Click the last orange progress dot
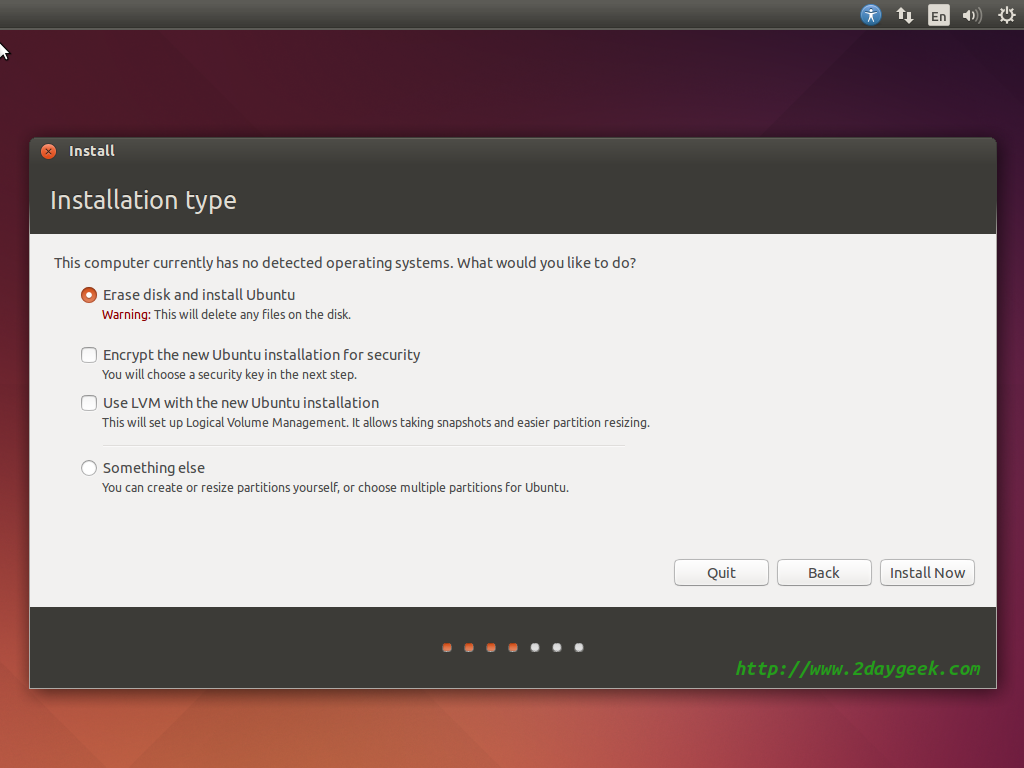This screenshot has height=768, width=1024. point(513,648)
